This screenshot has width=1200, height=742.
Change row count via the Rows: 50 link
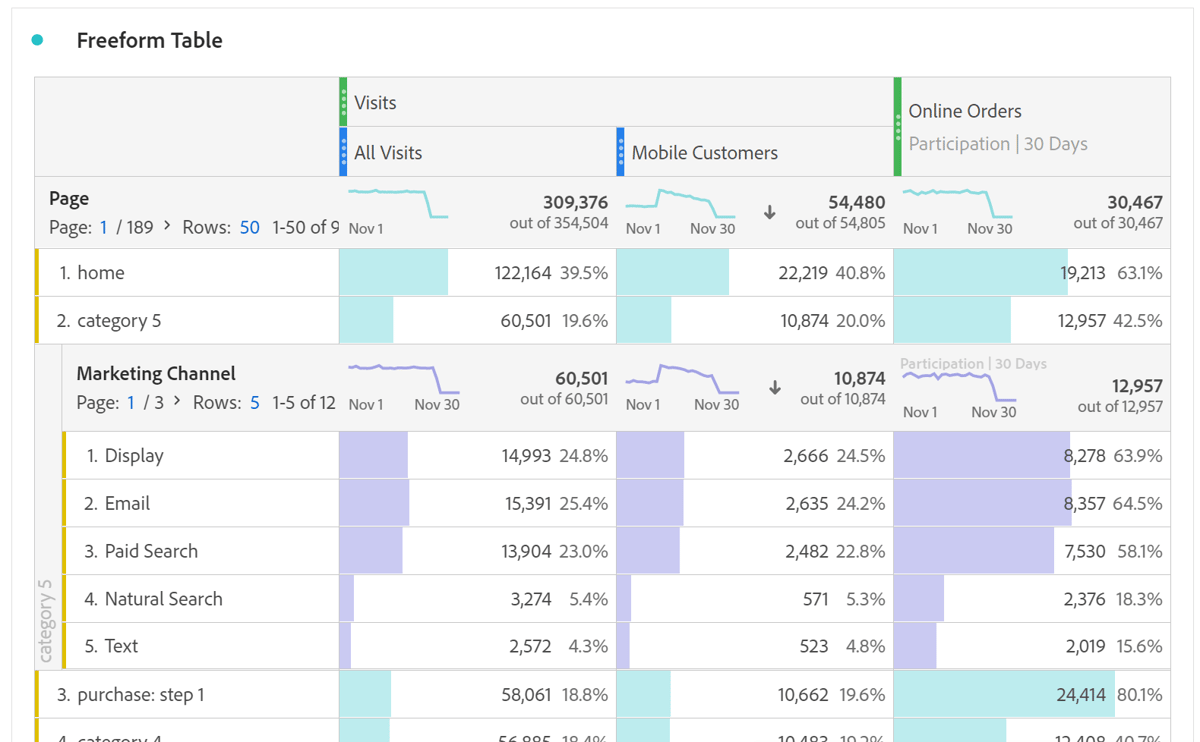pyautogui.click(x=250, y=227)
